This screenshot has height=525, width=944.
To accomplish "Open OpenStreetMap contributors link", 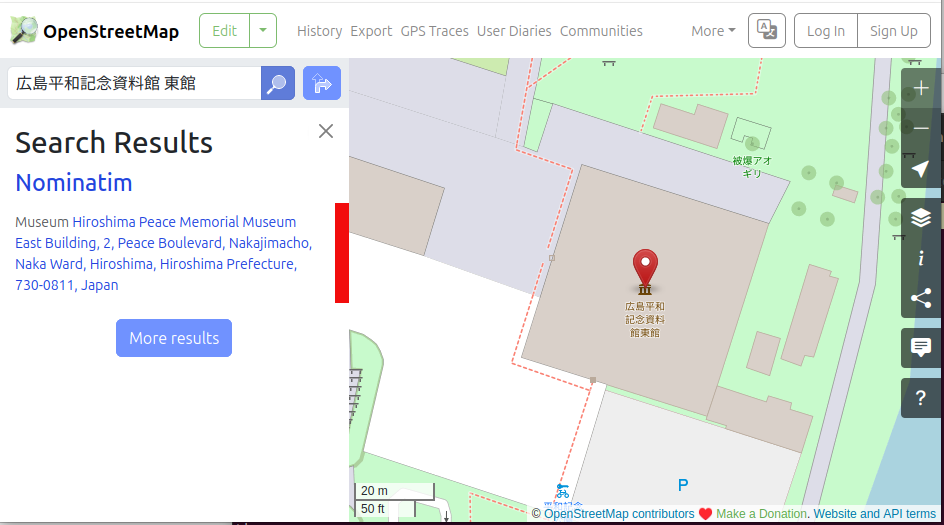I will (x=619, y=514).
